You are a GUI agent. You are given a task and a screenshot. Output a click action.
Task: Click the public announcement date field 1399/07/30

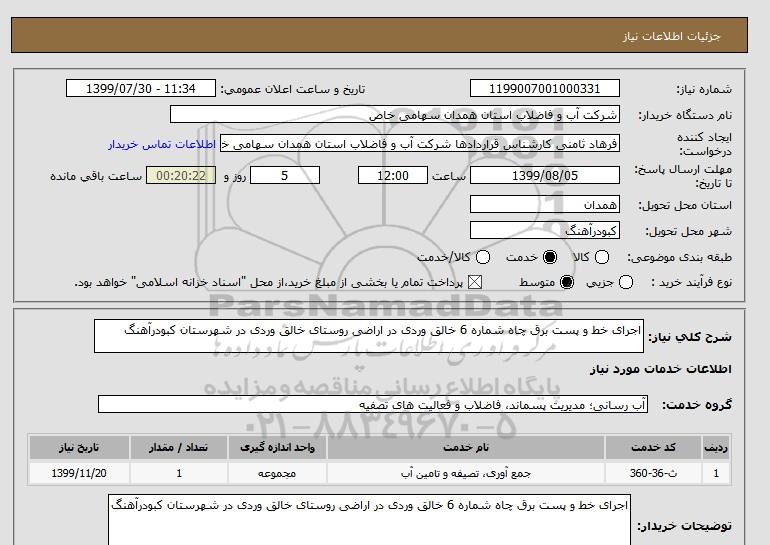pyautogui.click(x=140, y=89)
